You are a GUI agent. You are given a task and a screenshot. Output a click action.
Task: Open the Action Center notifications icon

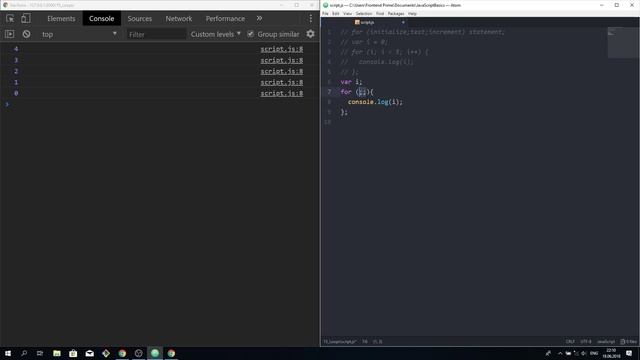pyautogui.click(x=629, y=353)
